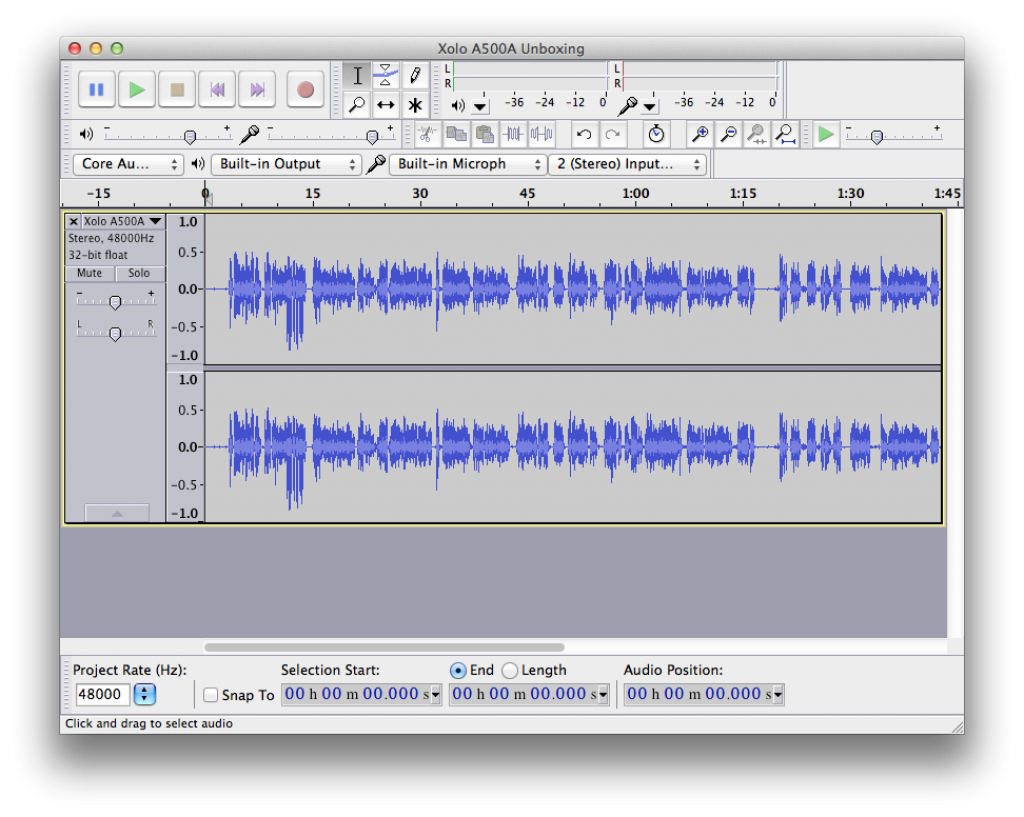This screenshot has height=817, width=1024.
Task: Enable the Snap To checkbox
Action: (210, 695)
